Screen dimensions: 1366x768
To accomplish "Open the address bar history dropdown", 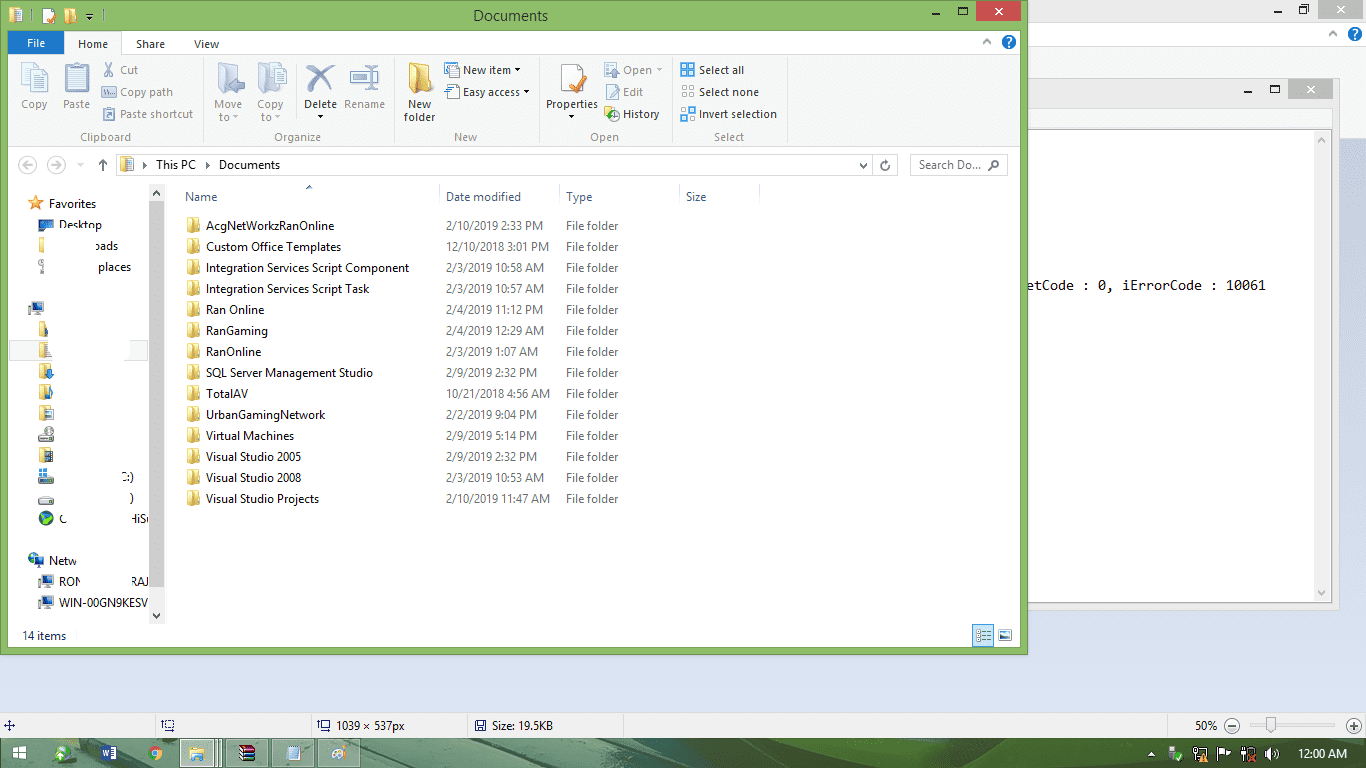I will coord(864,165).
